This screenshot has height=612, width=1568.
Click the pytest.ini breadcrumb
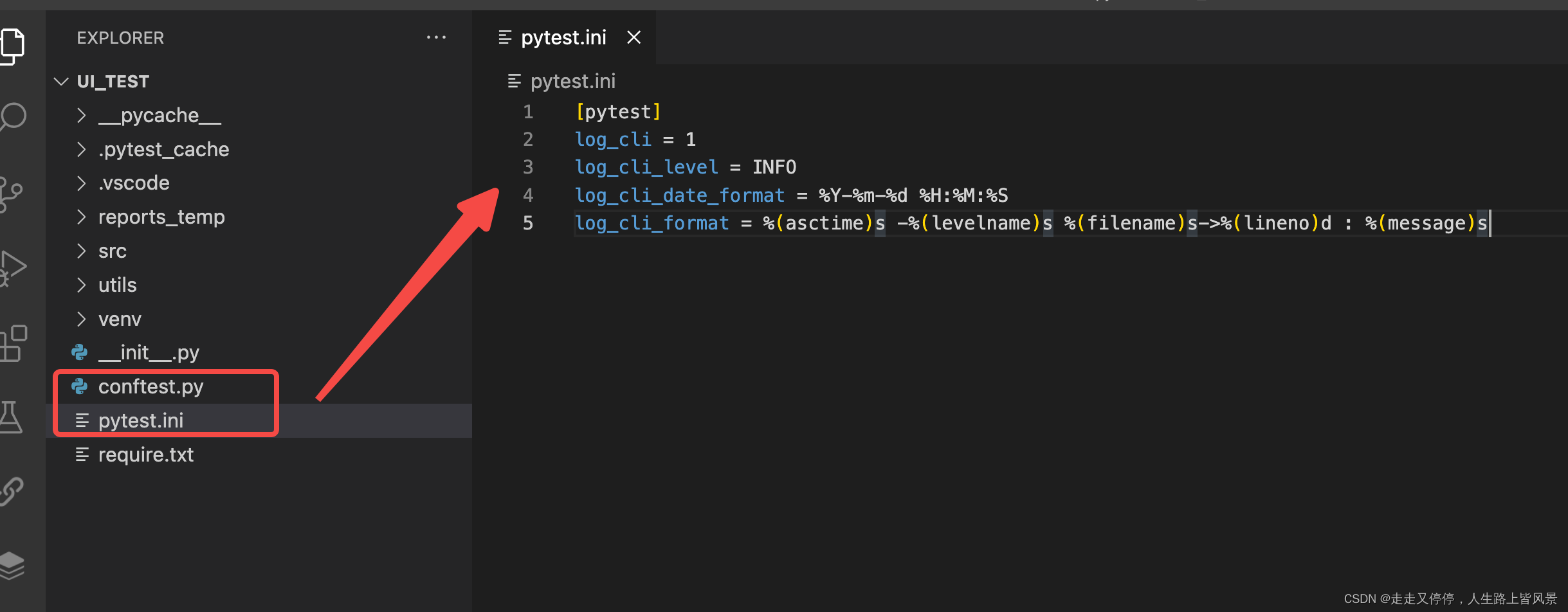572,82
